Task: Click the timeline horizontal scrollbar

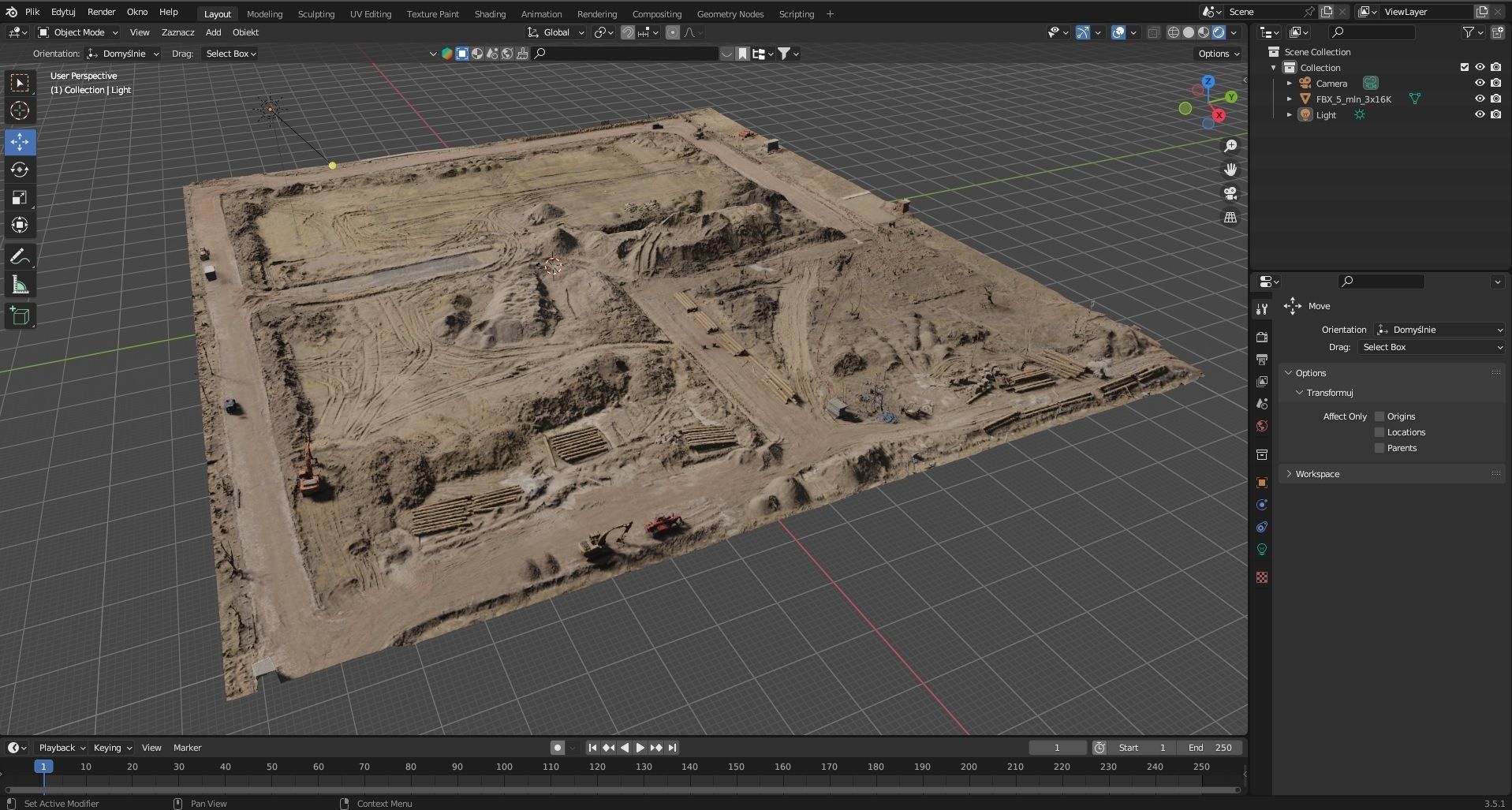Action: pos(623,789)
